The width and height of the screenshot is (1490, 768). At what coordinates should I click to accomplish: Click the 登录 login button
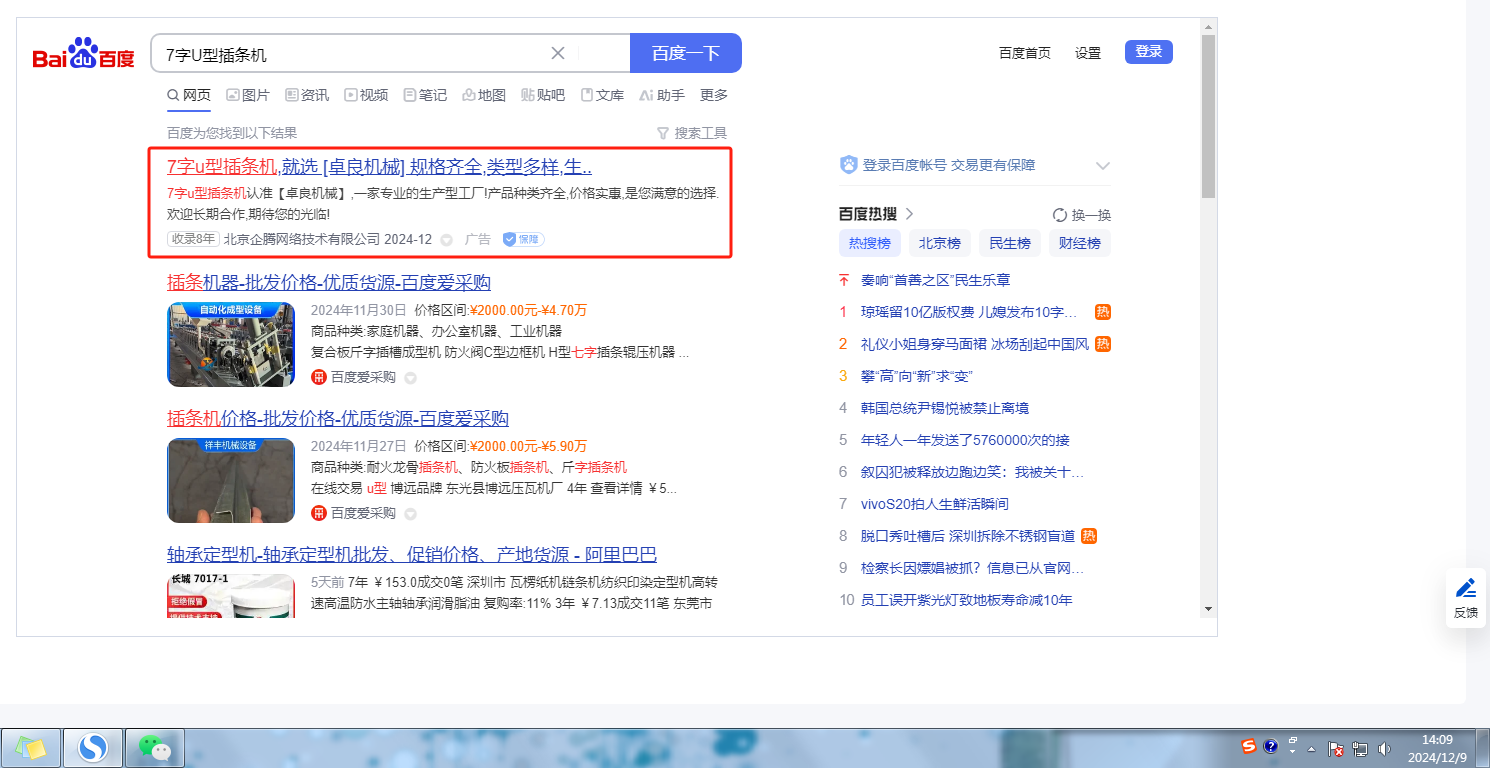tap(1148, 52)
